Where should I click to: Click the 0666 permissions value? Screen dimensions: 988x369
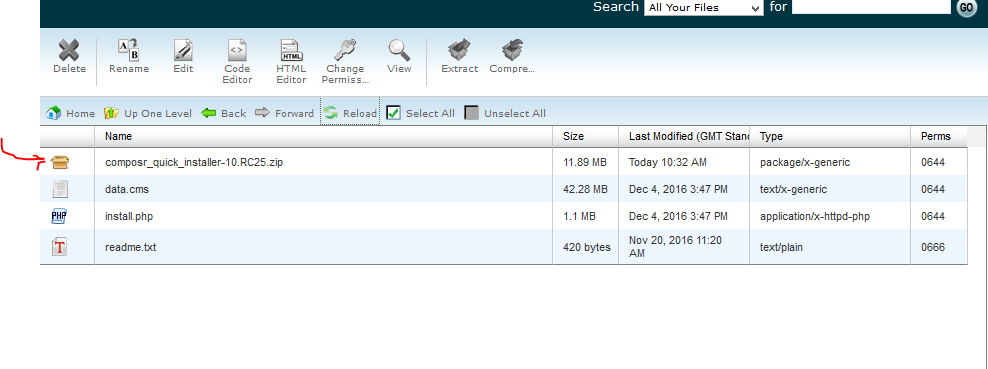tap(933, 247)
